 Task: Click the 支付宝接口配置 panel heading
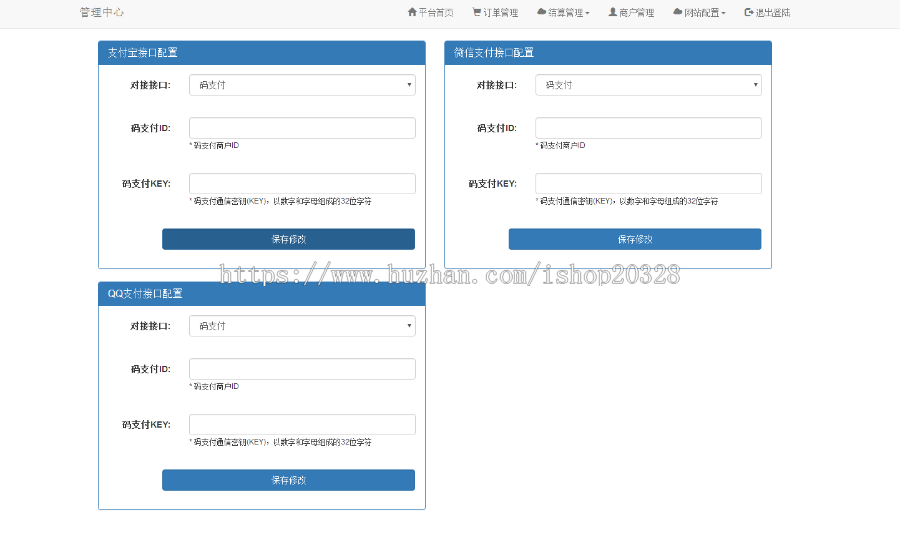143,53
